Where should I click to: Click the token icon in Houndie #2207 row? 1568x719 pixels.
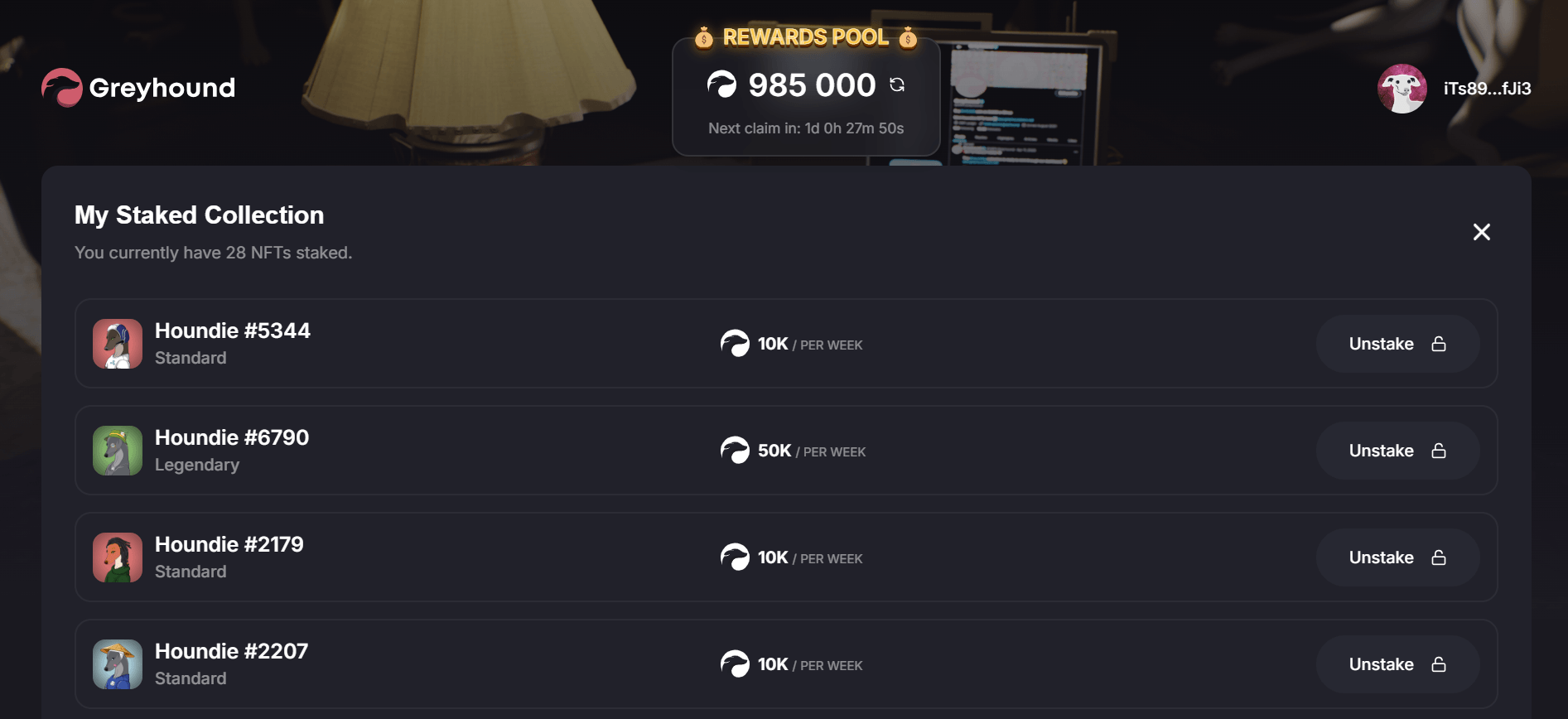tap(735, 664)
